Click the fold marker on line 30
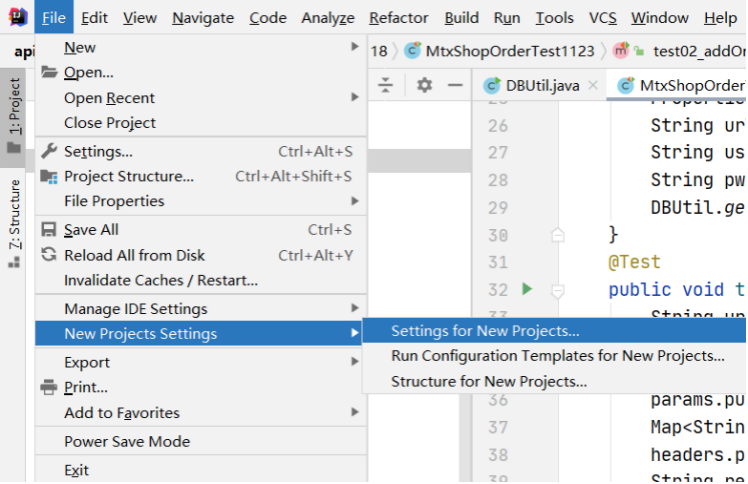This screenshot has height=484, width=748. 558,235
